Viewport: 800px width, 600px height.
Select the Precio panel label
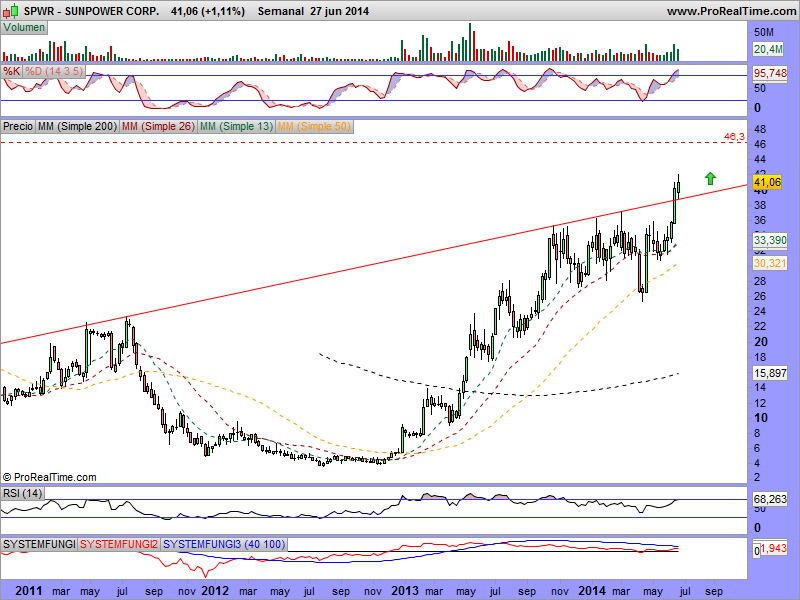click(x=18, y=126)
